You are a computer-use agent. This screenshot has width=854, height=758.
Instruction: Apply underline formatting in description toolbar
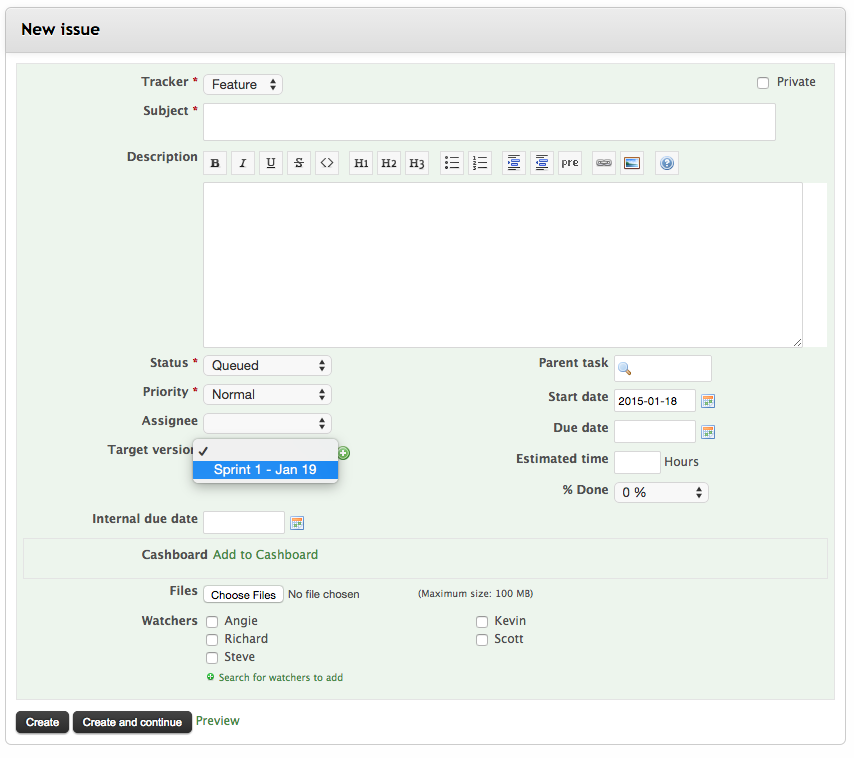(x=271, y=163)
